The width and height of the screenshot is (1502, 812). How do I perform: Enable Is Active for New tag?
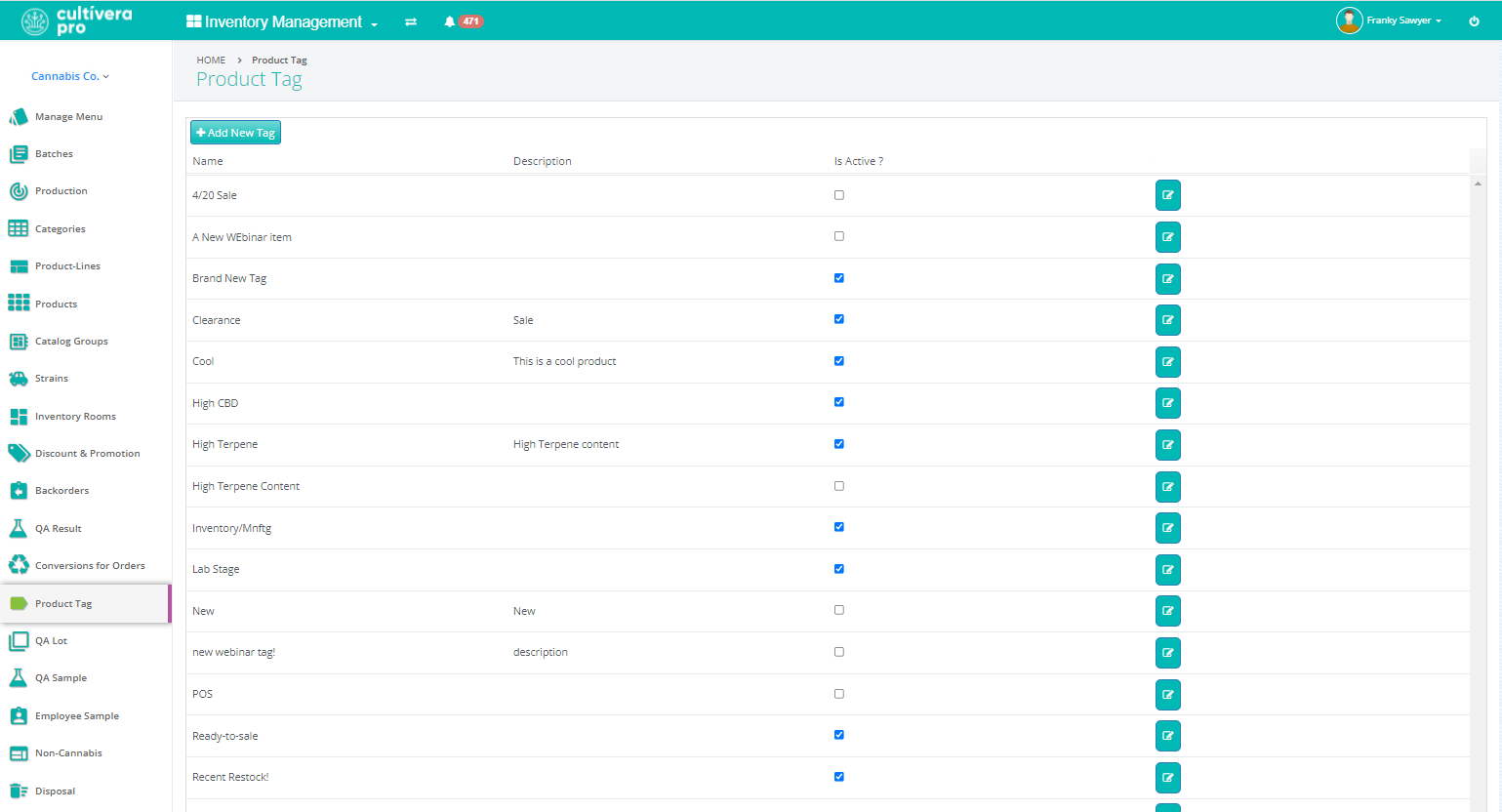(839, 610)
